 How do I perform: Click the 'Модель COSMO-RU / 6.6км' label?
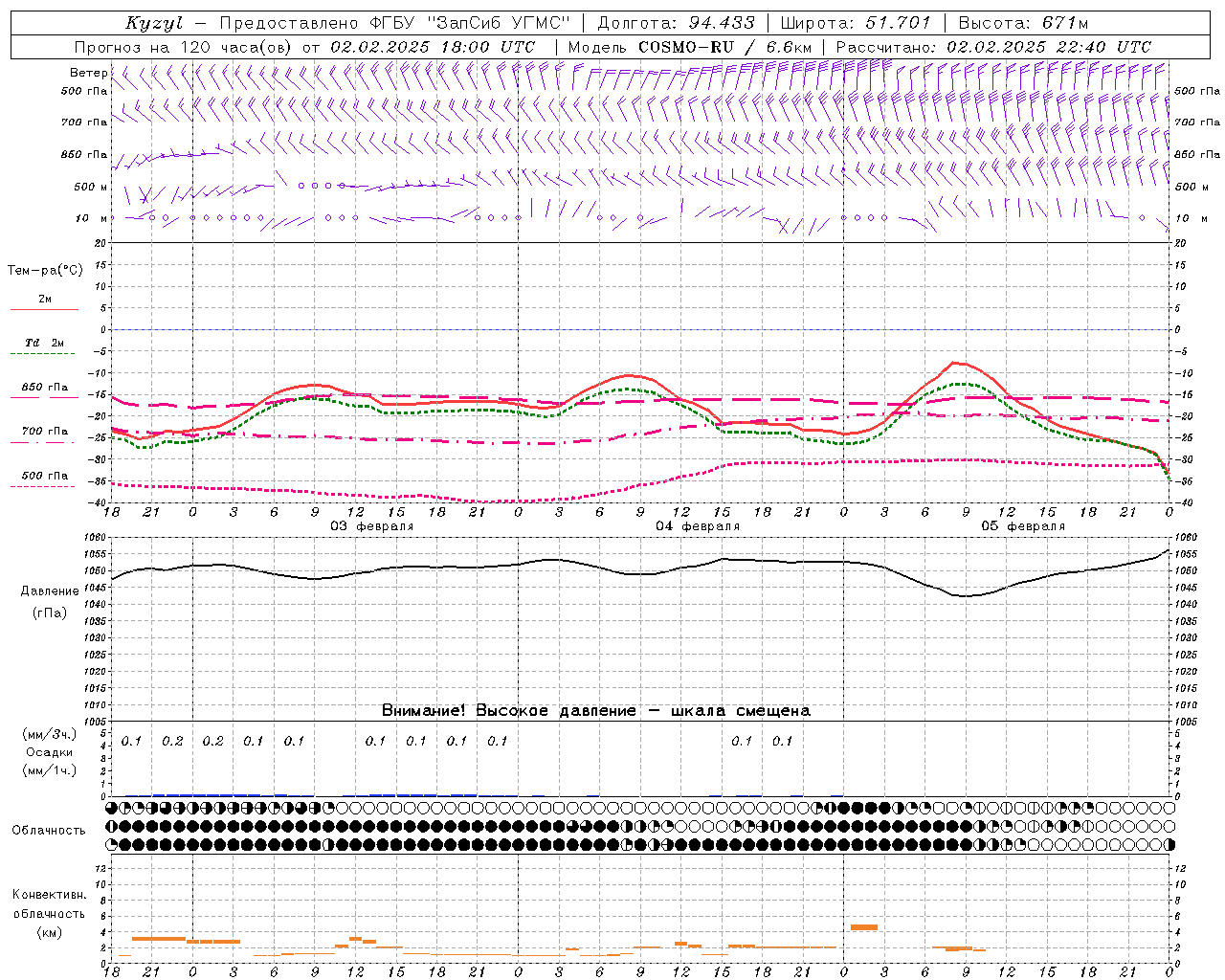(x=689, y=47)
